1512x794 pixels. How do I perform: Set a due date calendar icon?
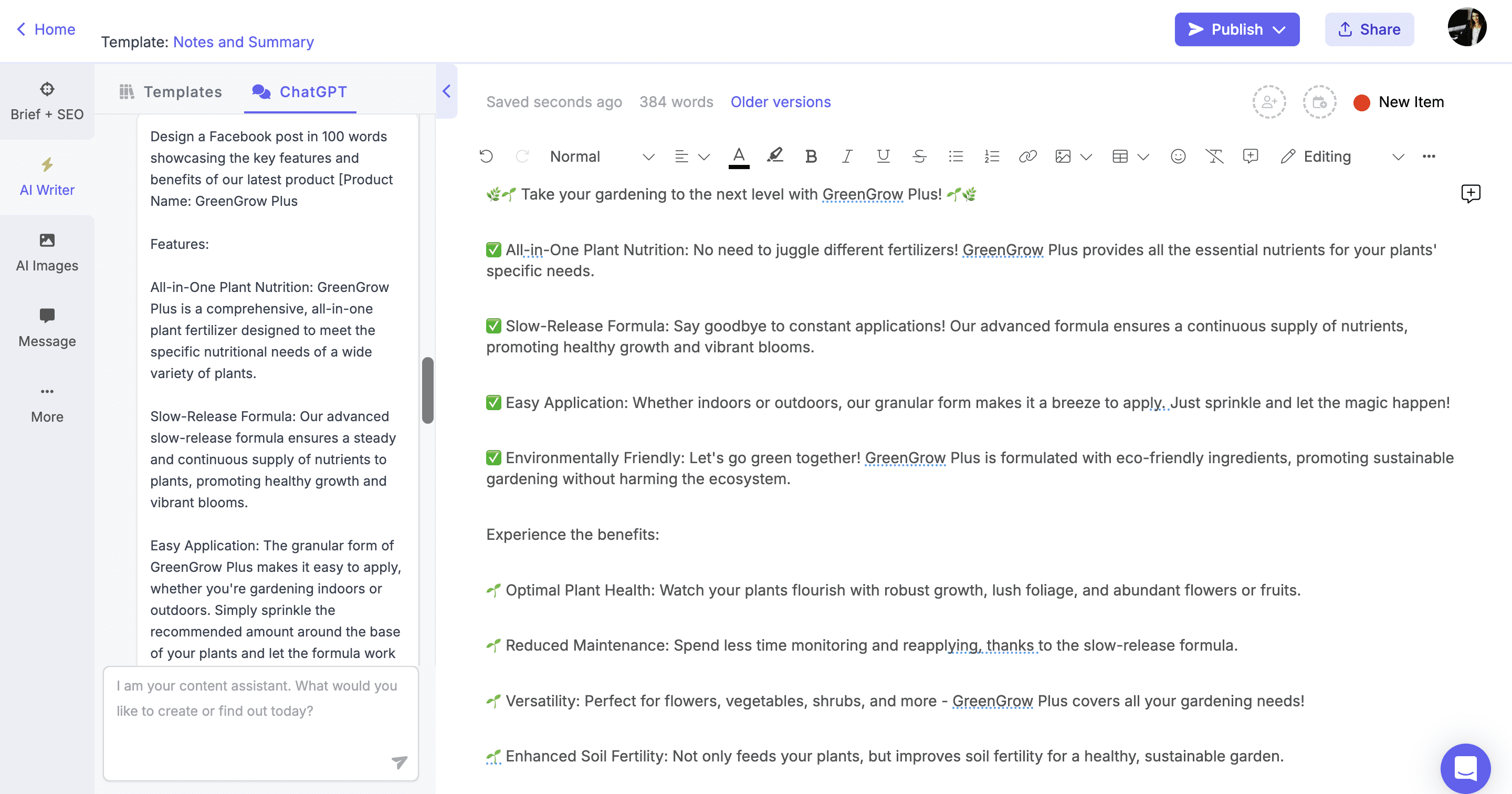(1319, 102)
